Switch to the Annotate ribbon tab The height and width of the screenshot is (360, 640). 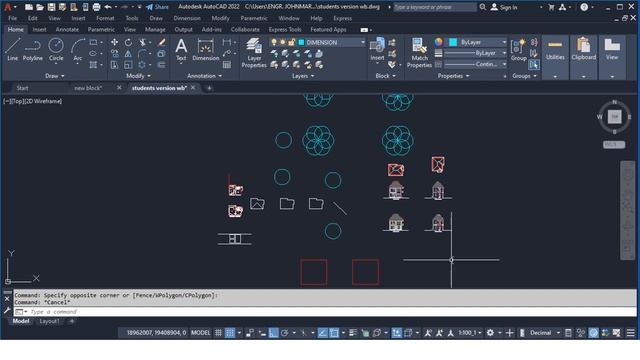point(67,29)
